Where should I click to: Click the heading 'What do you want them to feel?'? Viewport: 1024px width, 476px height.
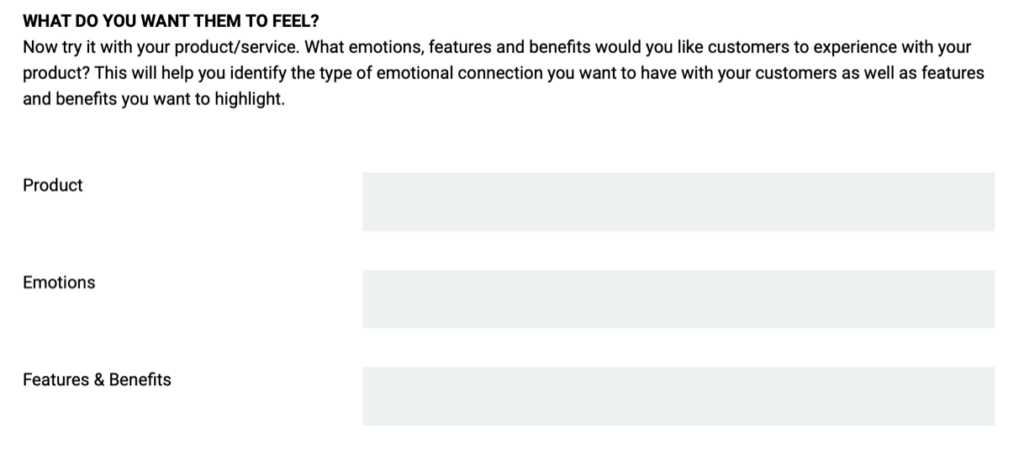(171, 21)
